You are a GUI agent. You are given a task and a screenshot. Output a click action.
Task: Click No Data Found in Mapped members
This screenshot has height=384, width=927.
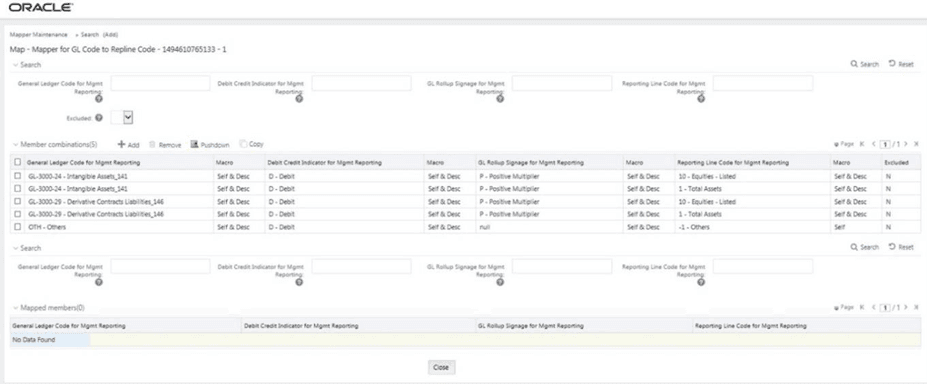point(34,340)
